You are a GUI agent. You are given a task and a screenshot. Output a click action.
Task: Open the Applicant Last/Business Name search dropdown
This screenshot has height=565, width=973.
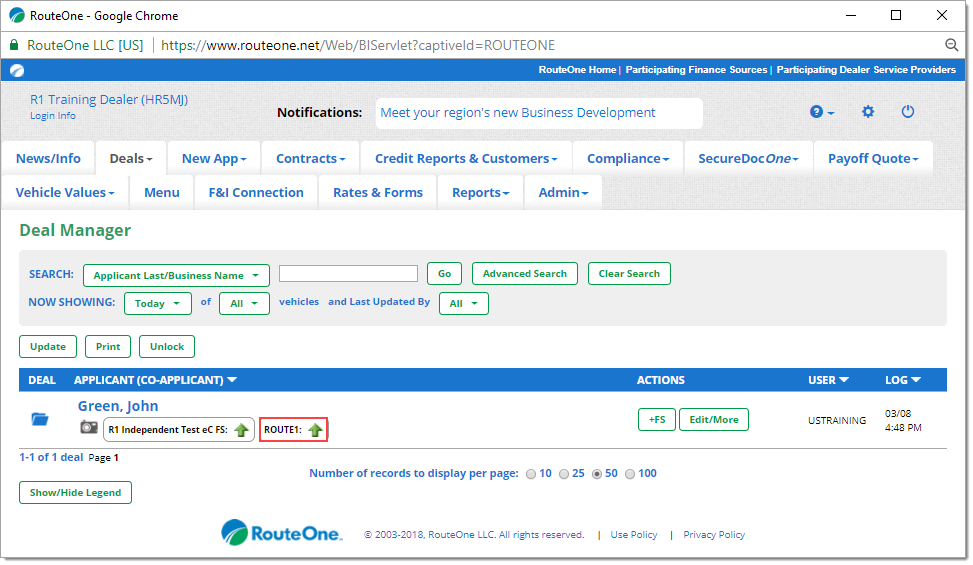pos(176,275)
